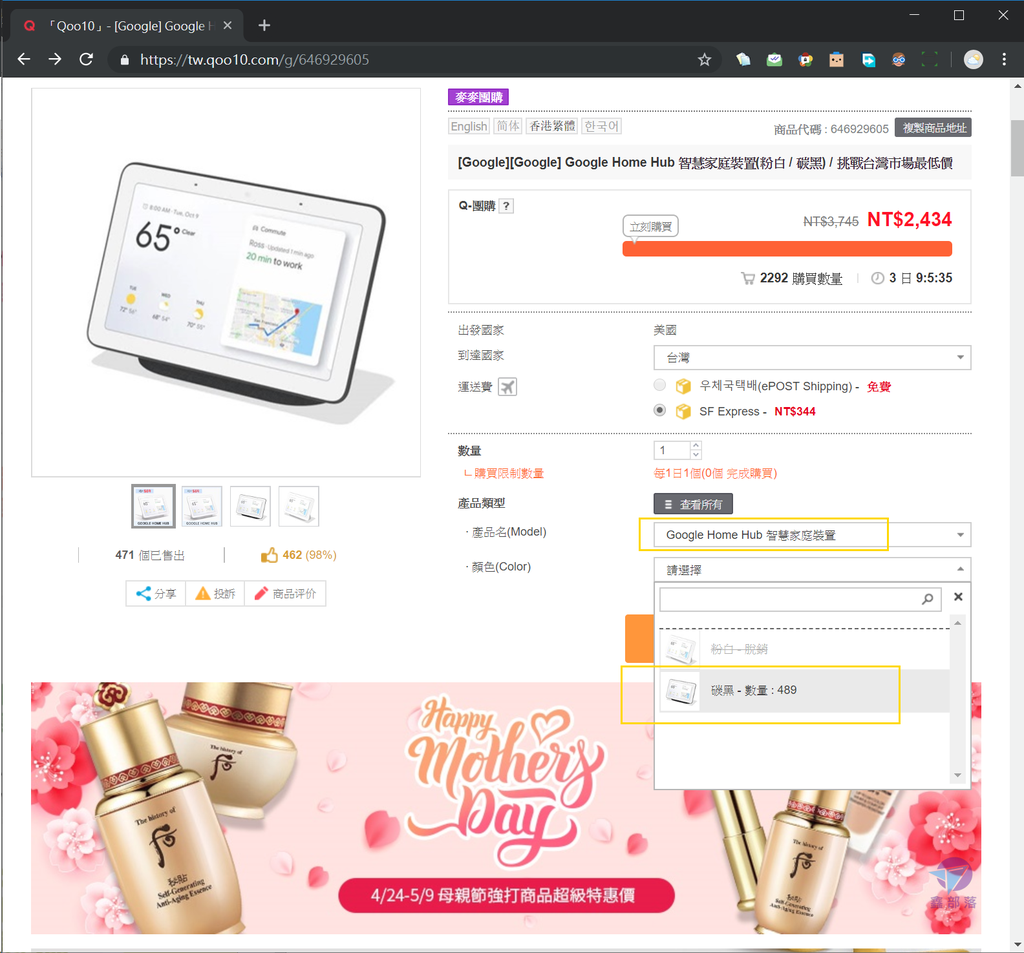Click the color list scrollbar down arrow
The height and width of the screenshot is (953, 1024).
(957, 775)
